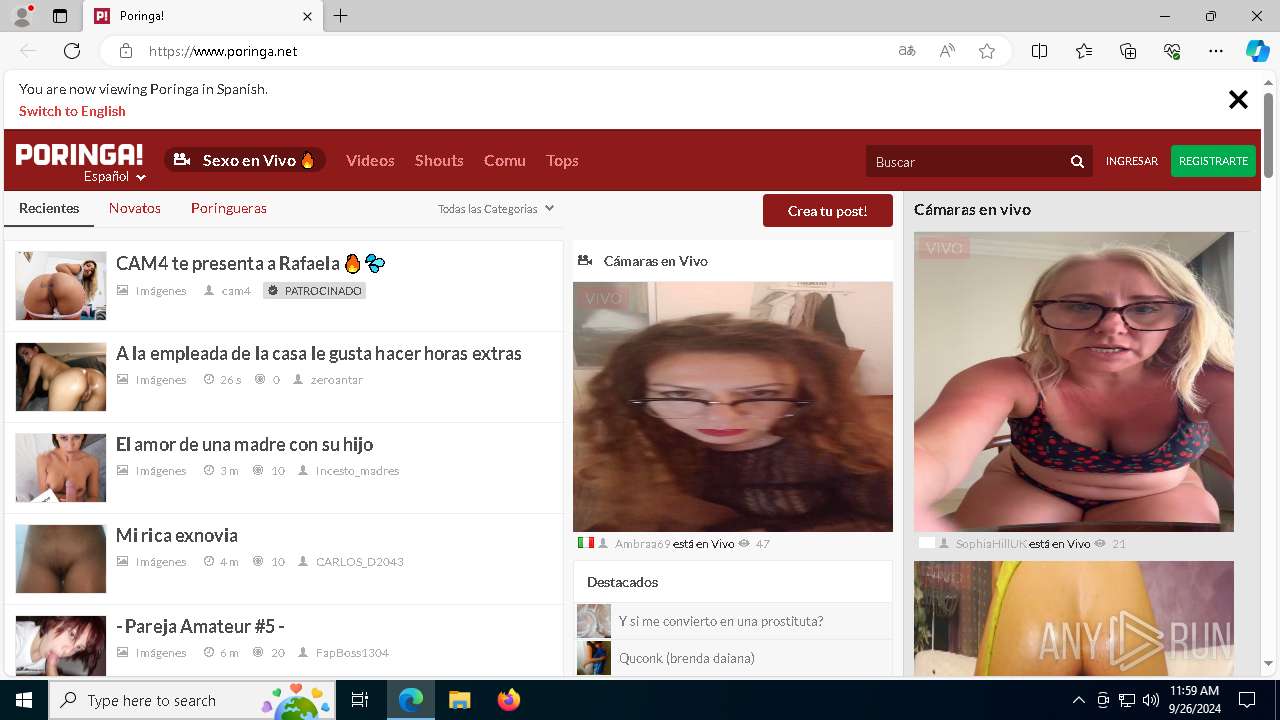The width and height of the screenshot is (1280, 720).
Task: Open the Copilot sidebar icon
Action: (x=1258, y=51)
